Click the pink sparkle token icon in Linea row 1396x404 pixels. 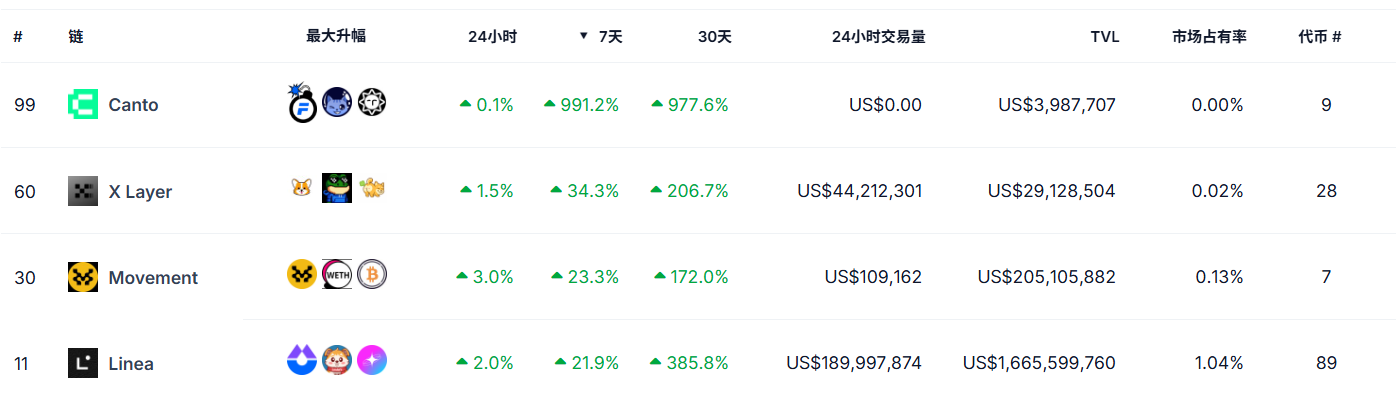point(372,360)
